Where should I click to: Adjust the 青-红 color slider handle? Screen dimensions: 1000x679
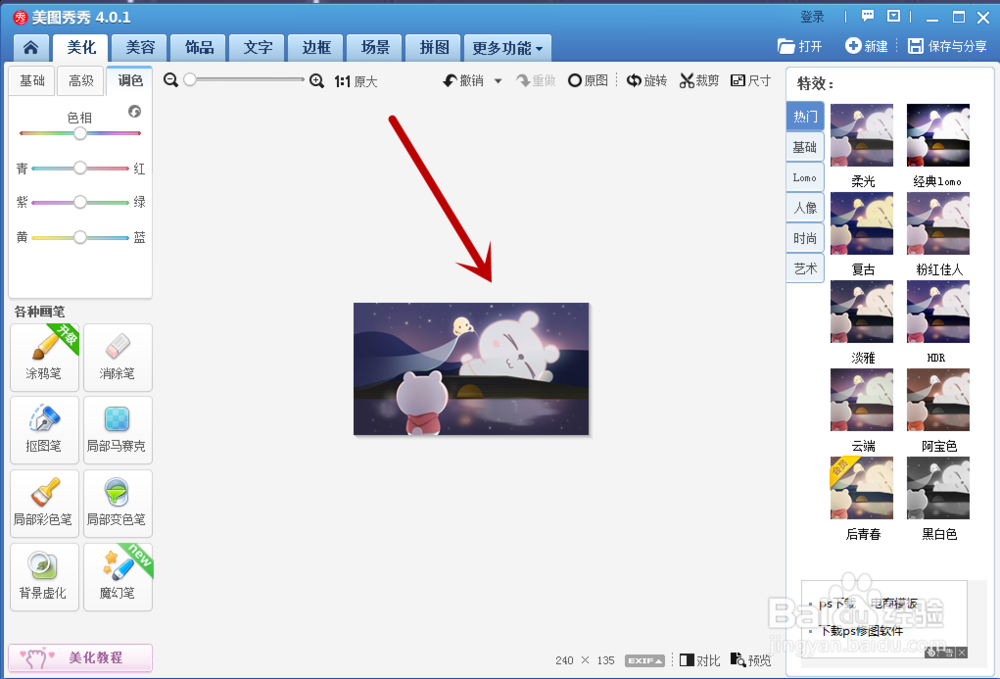pyautogui.click(x=80, y=168)
